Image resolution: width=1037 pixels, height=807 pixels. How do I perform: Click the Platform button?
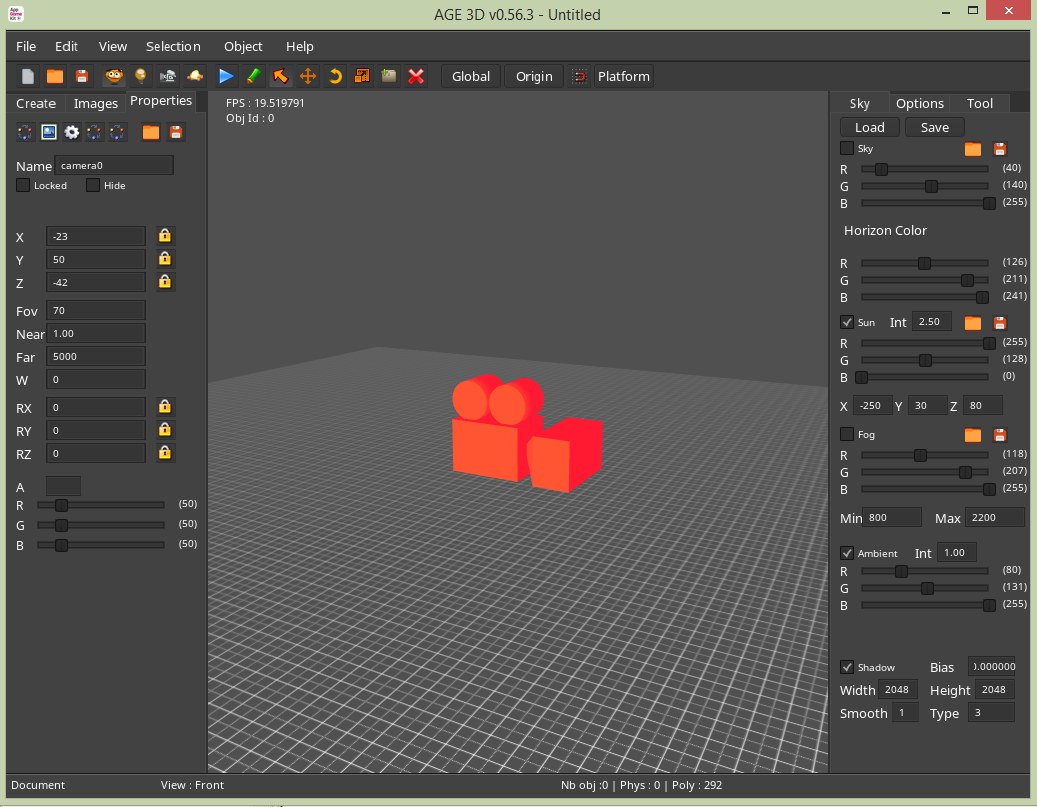[624, 77]
